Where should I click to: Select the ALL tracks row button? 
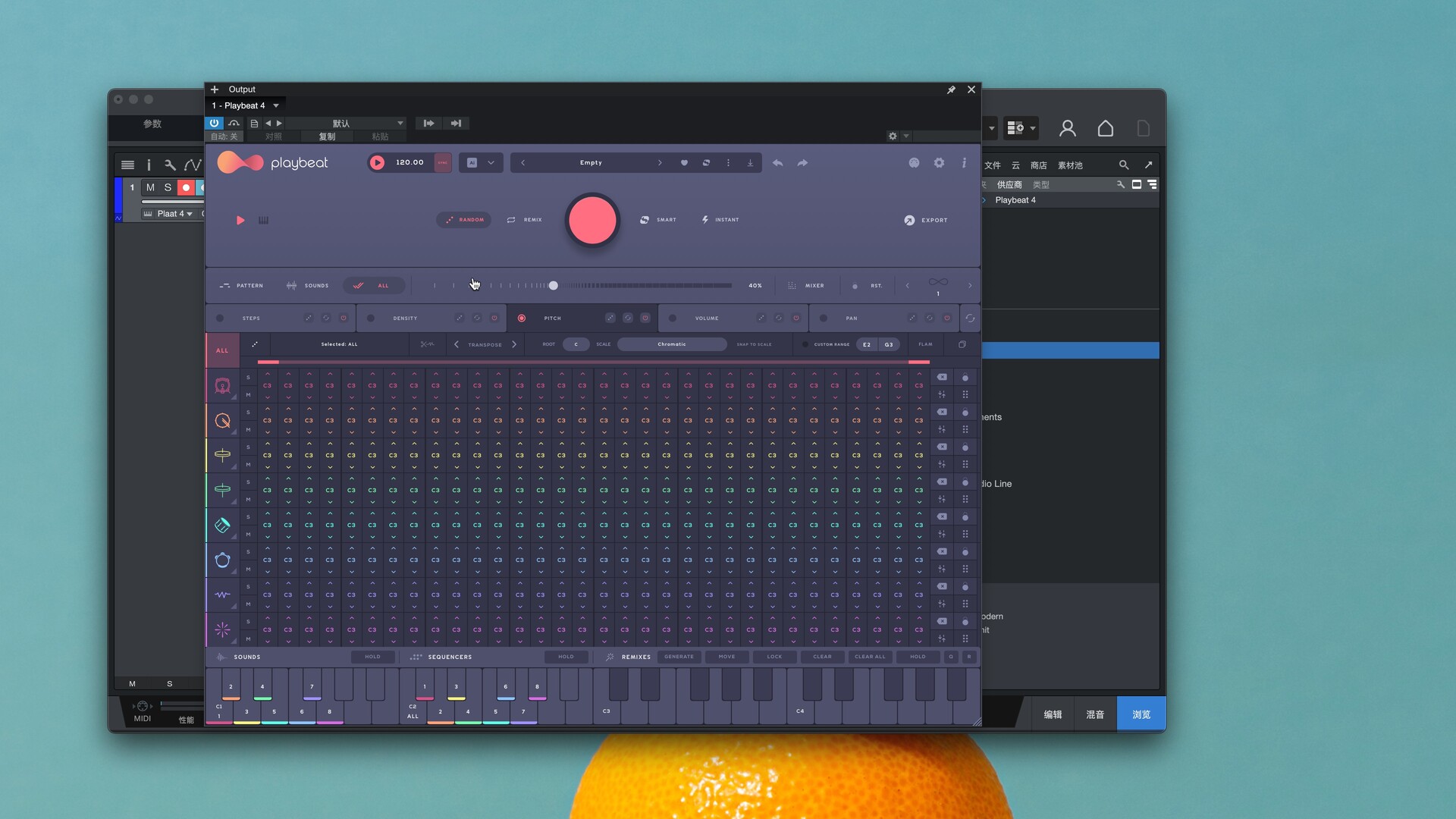coord(222,350)
